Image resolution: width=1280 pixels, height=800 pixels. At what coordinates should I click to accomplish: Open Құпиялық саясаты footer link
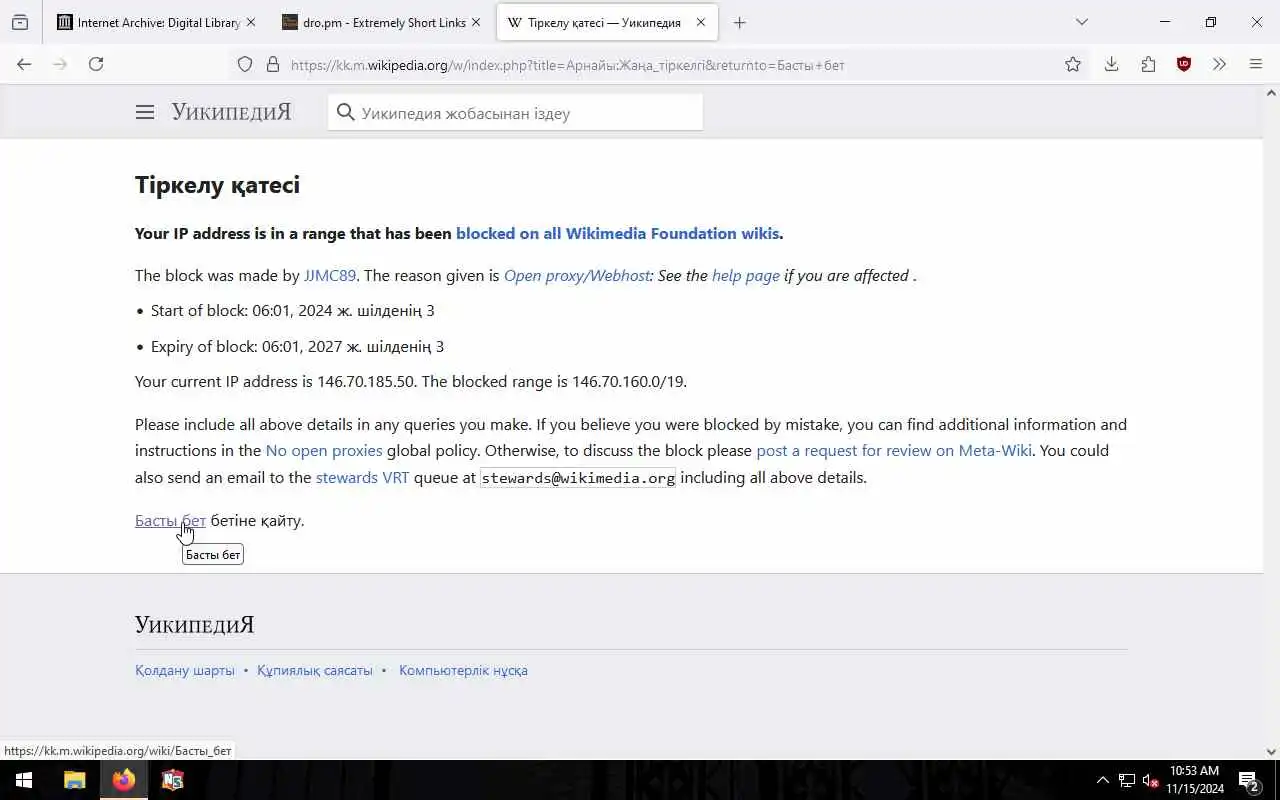click(x=315, y=670)
